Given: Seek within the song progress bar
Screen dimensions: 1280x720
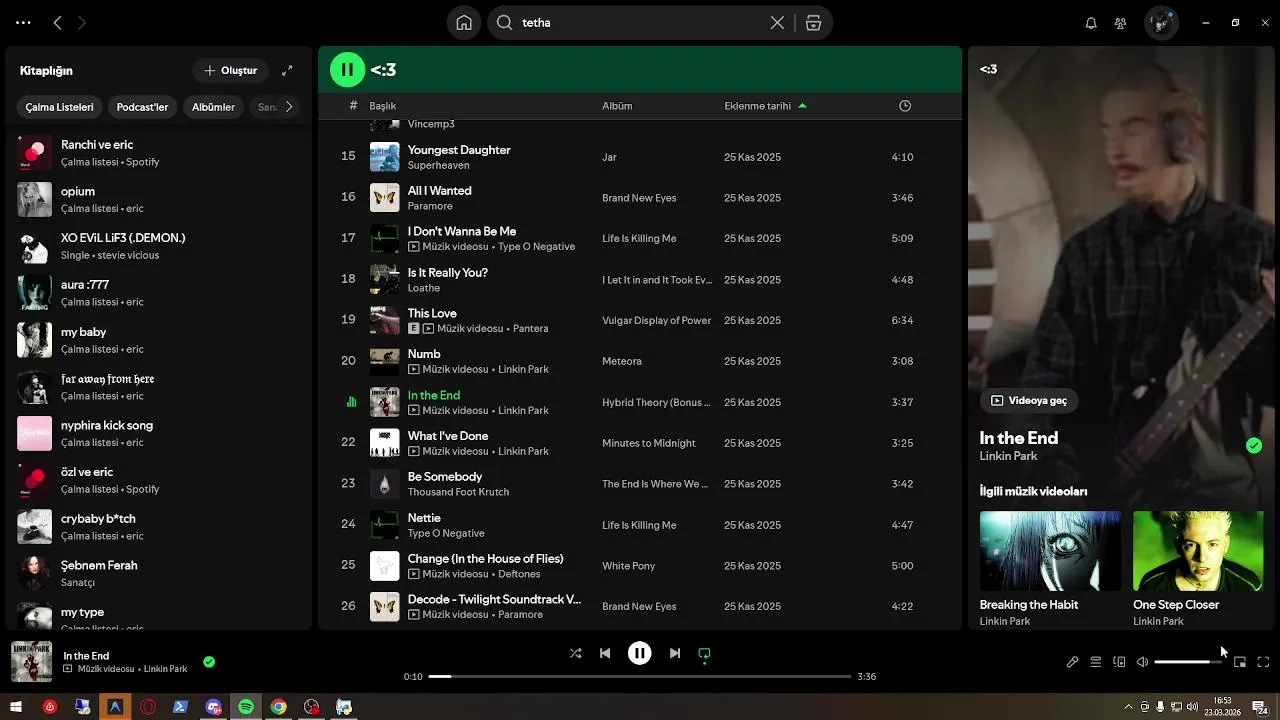Looking at the screenshot, I should point(640,677).
